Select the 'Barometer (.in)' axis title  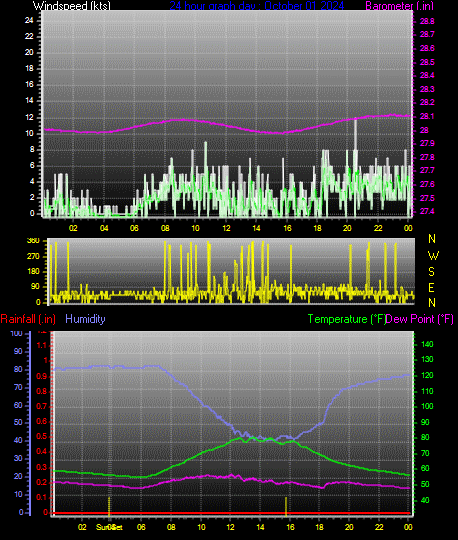tap(399, 6)
